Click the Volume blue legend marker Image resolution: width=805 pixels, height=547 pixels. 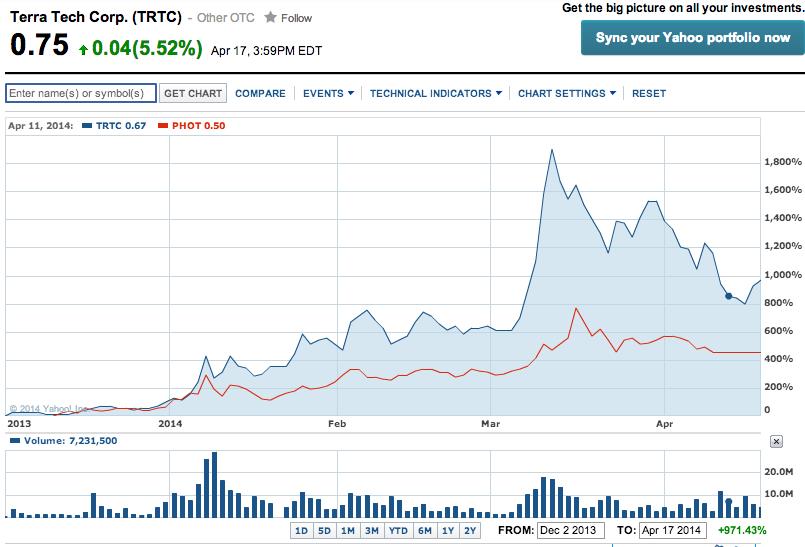15,441
